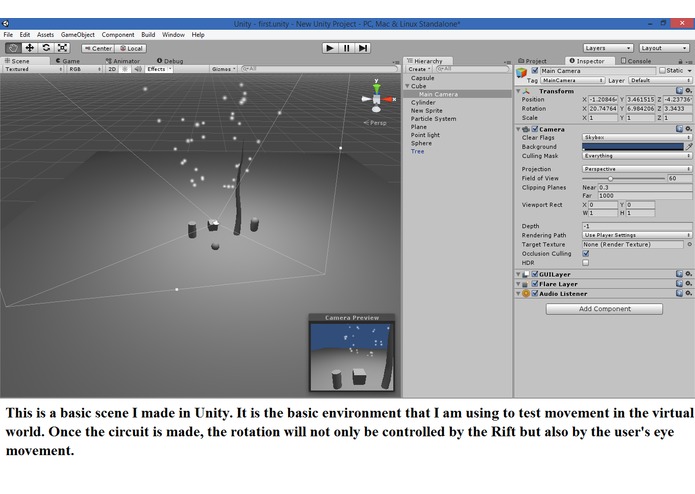Collapse the Transform component
Viewport: 695px width, 494px height.
point(518,91)
